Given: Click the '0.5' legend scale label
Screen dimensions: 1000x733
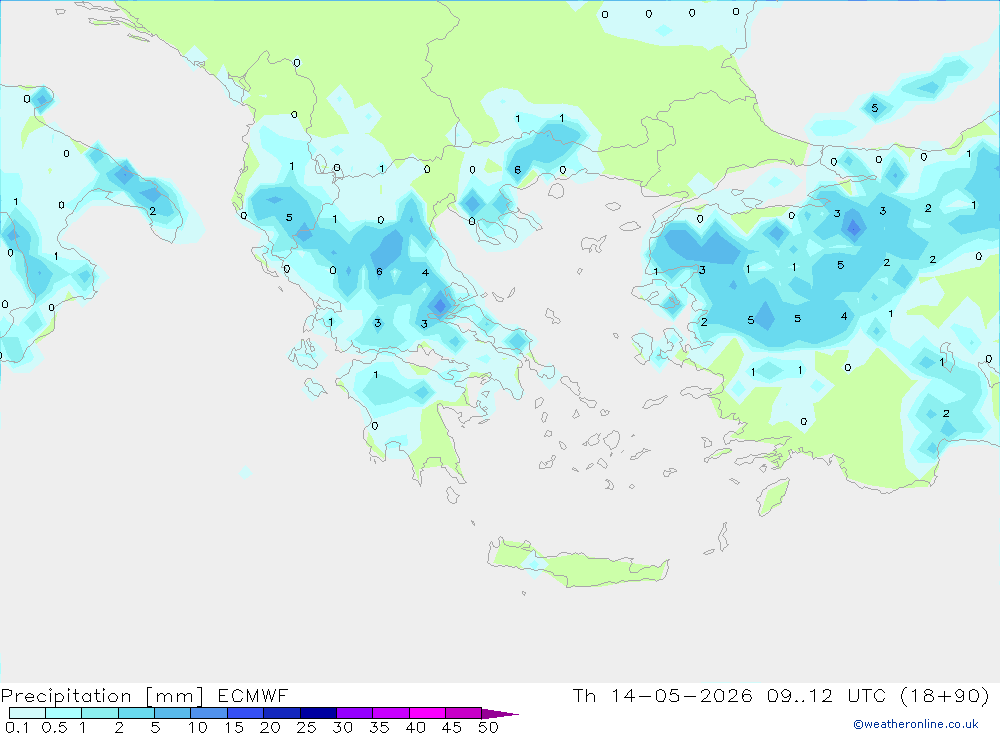Looking at the screenshot, I should coord(54,727).
